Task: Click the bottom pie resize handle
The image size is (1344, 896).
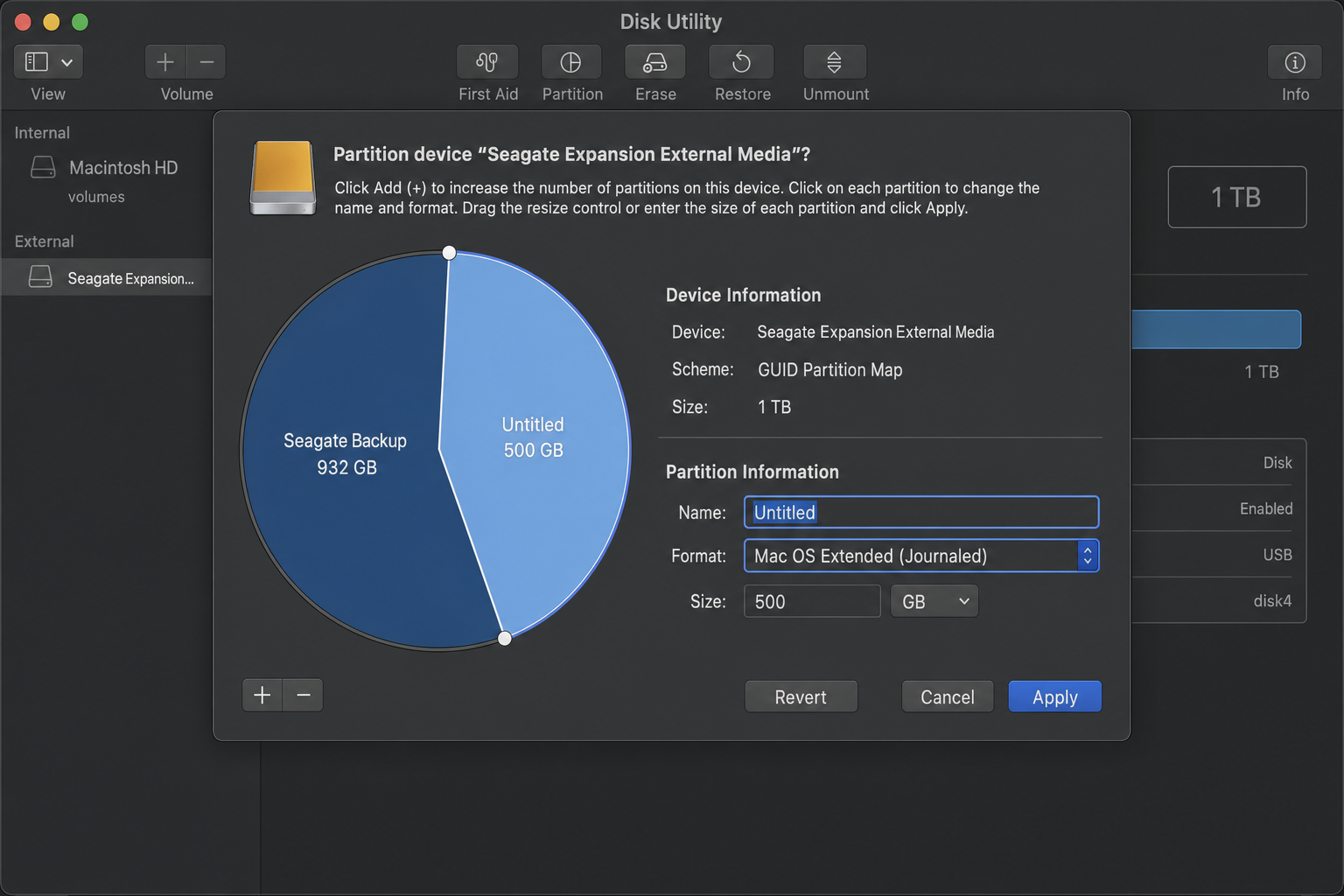Action: (505, 639)
